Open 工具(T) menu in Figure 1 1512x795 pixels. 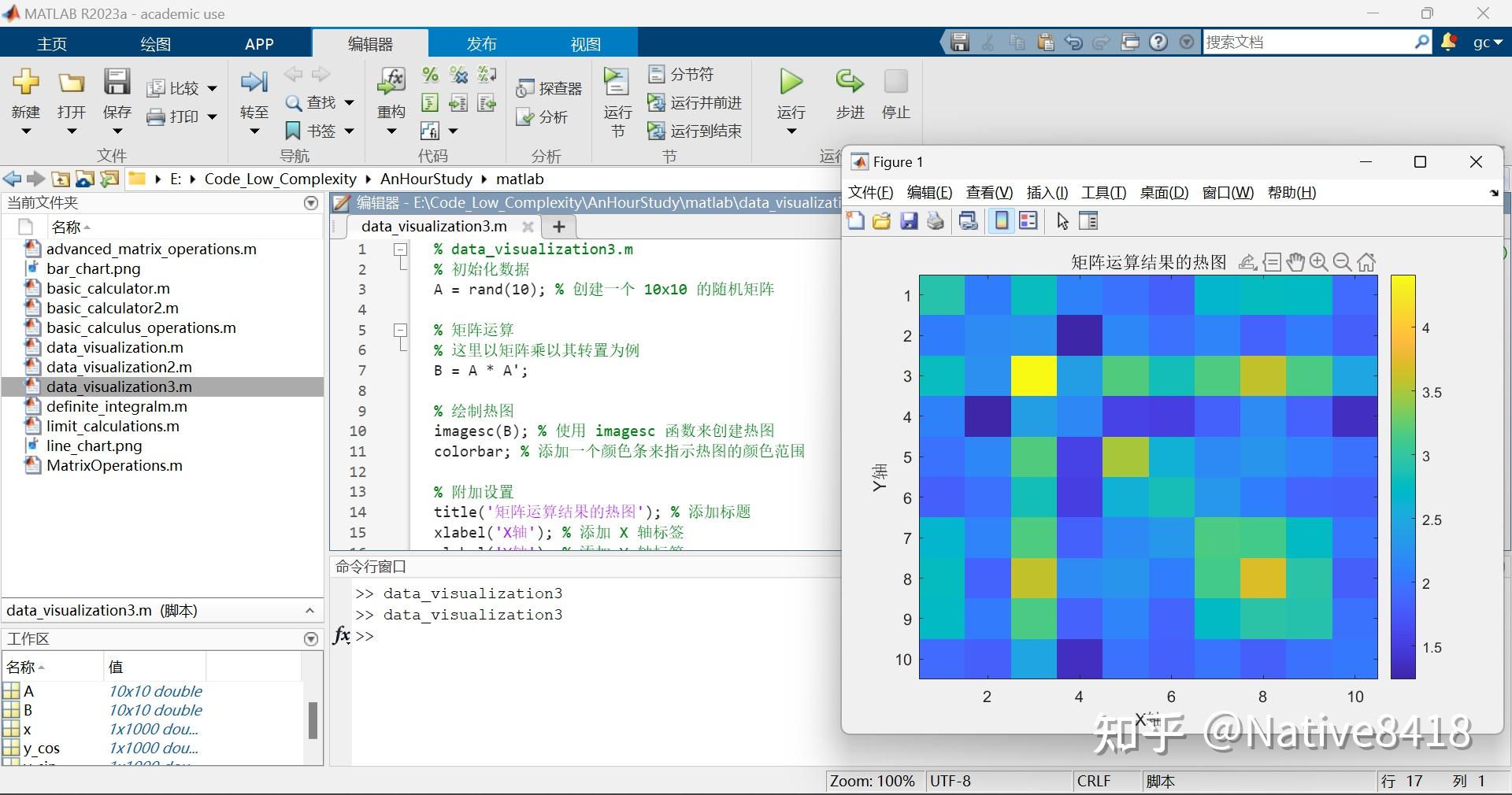pos(1103,193)
